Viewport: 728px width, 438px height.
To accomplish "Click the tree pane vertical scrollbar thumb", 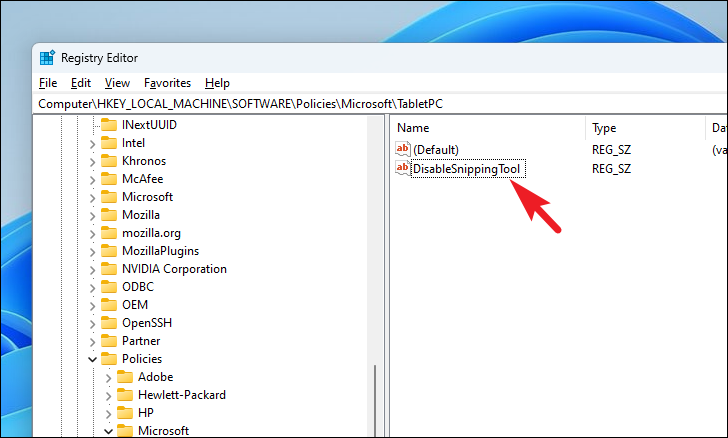I will 375,400.
